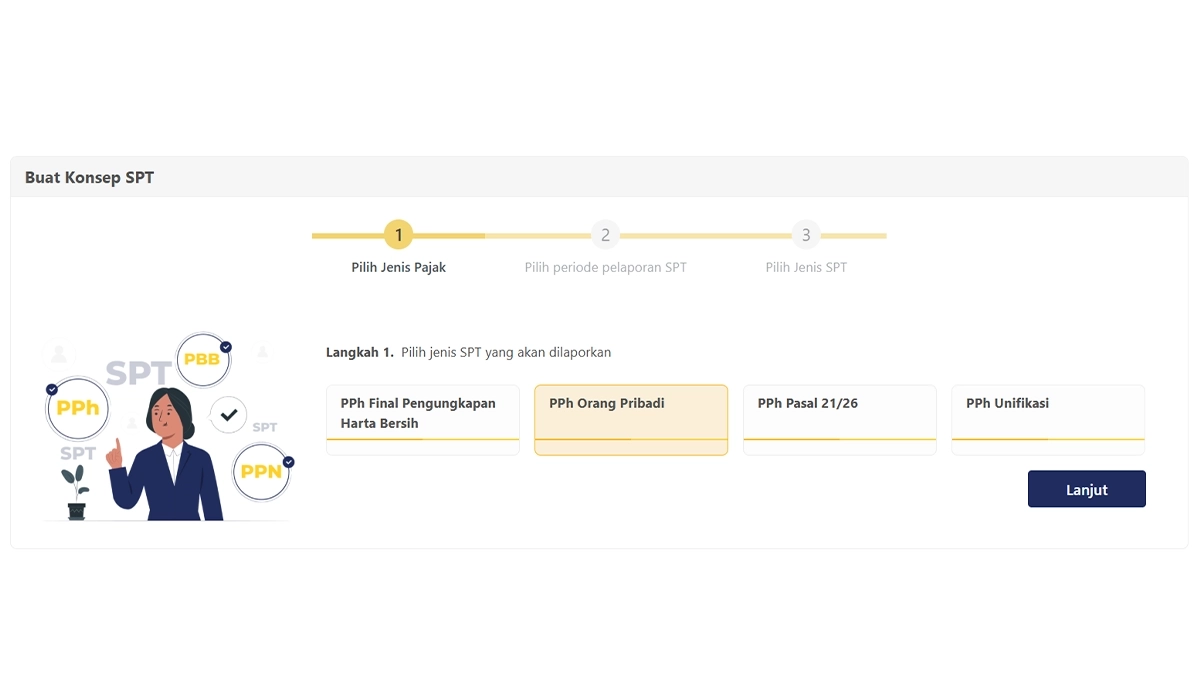Jump to step 2 circle in the stepper
This screenshot has width=1200, height=675.
[605, 235]
